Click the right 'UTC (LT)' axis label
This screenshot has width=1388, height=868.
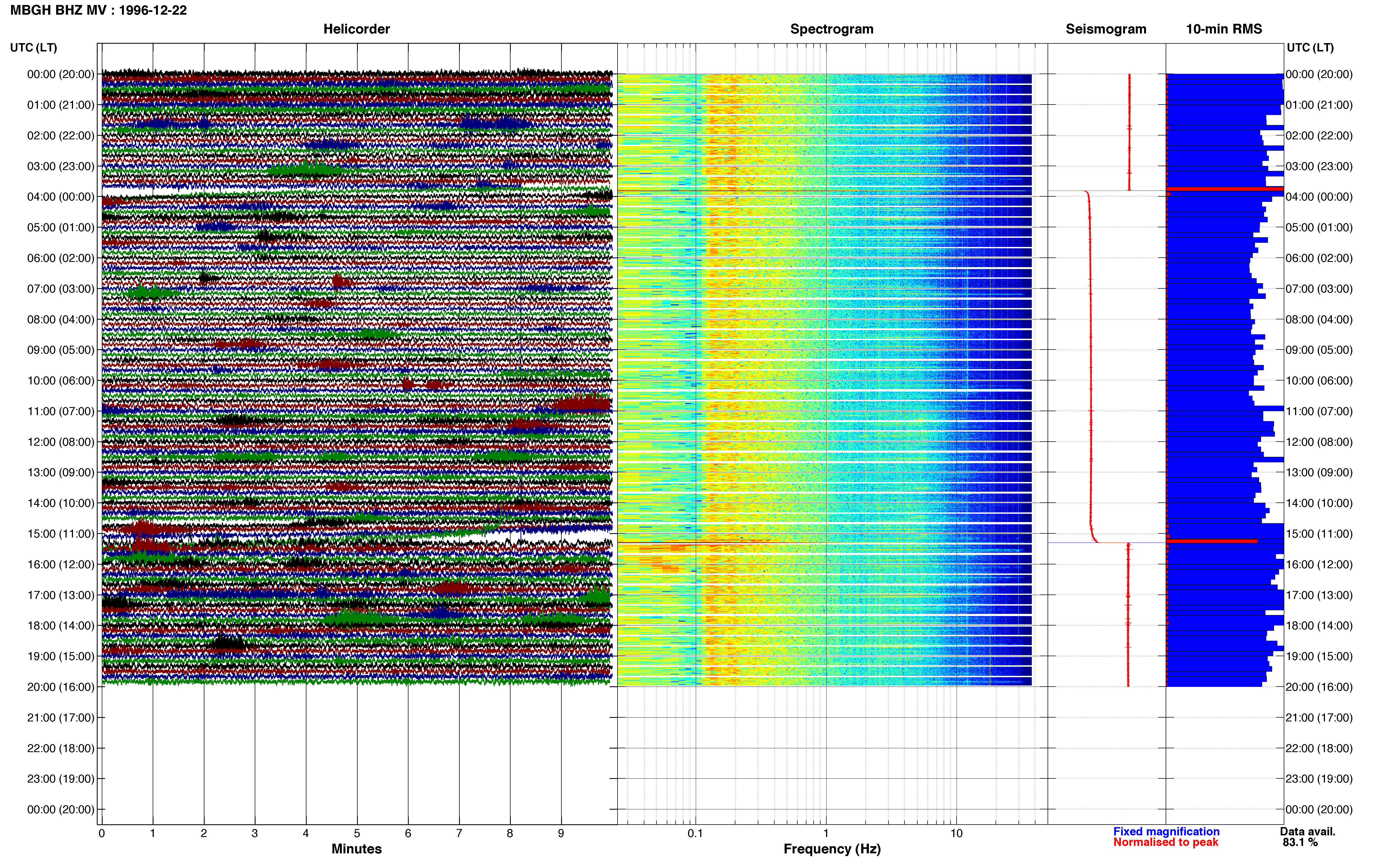pos(1310,48)
